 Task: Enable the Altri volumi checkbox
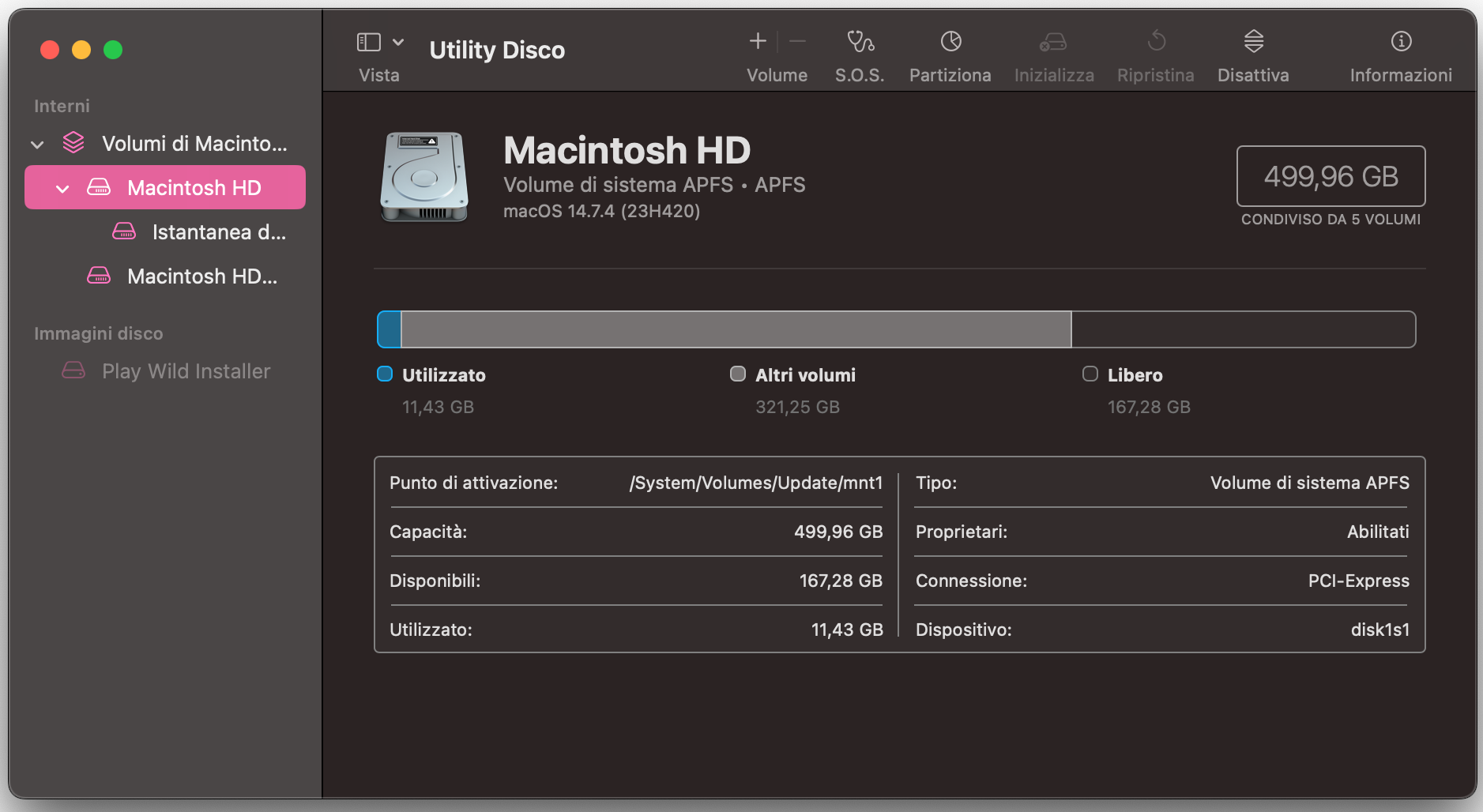pyautogui.click(x=738, y=374)
